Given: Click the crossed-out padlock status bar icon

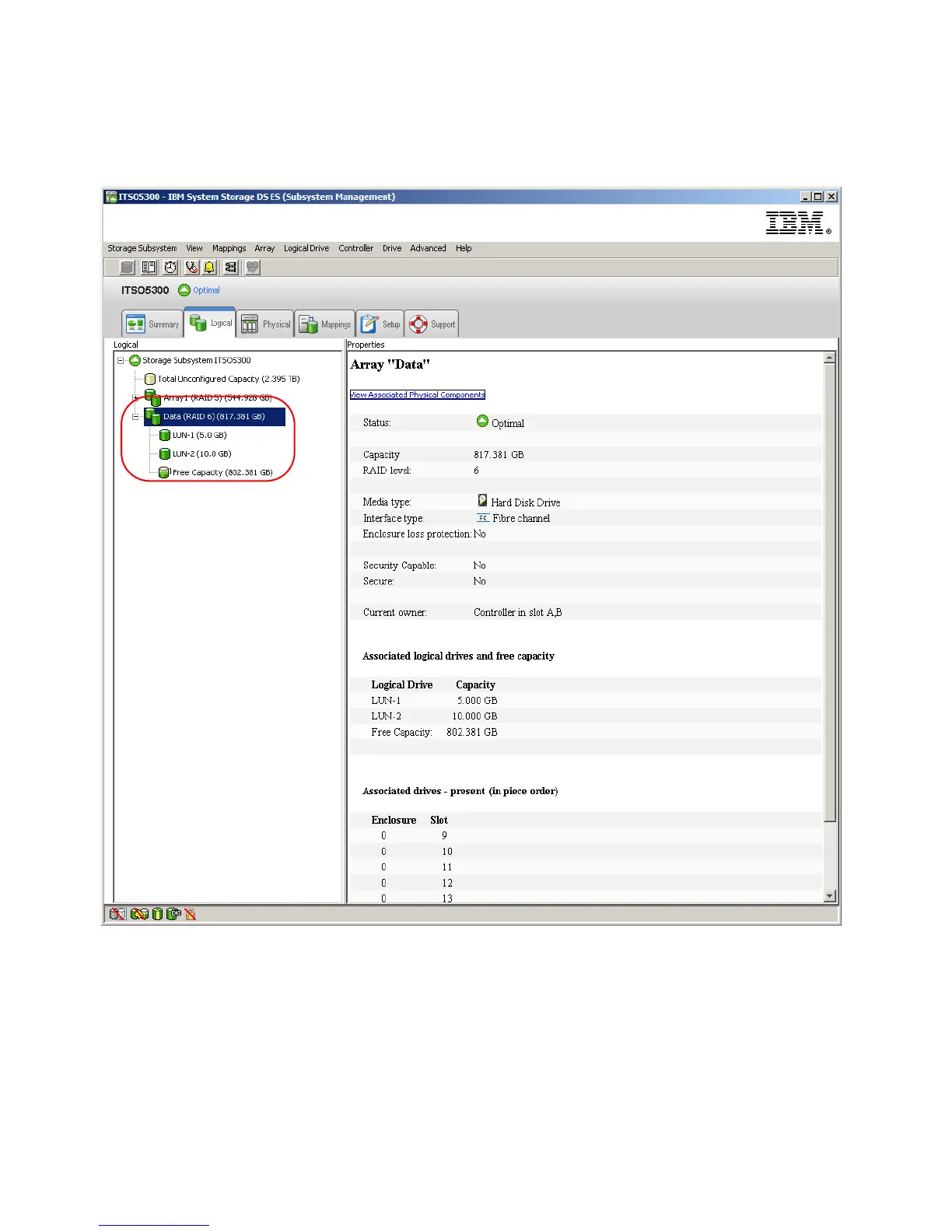Looking at the screenshot, I should 191,914.
